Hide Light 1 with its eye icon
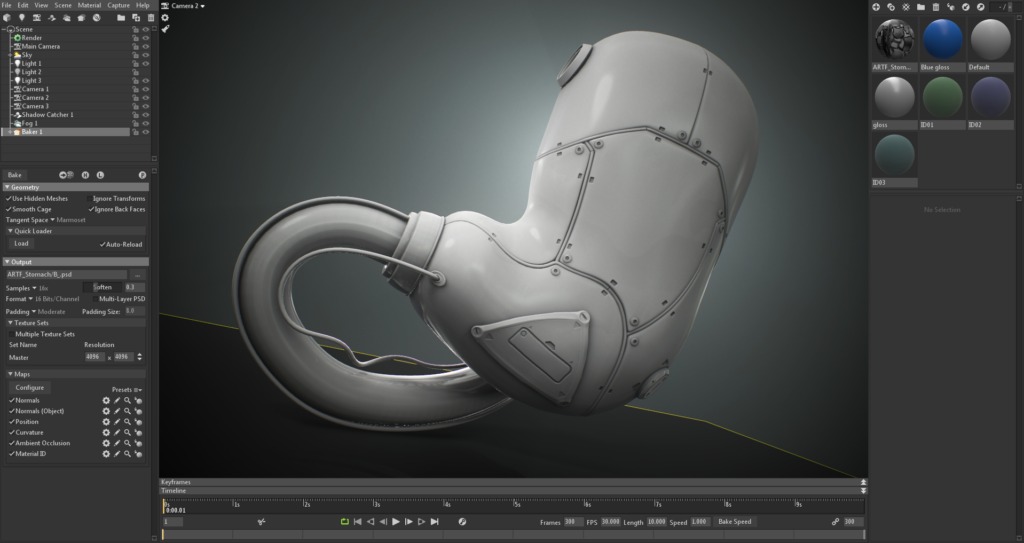Viewport: 1024px width, 543px height. click(x=146, y=64)
